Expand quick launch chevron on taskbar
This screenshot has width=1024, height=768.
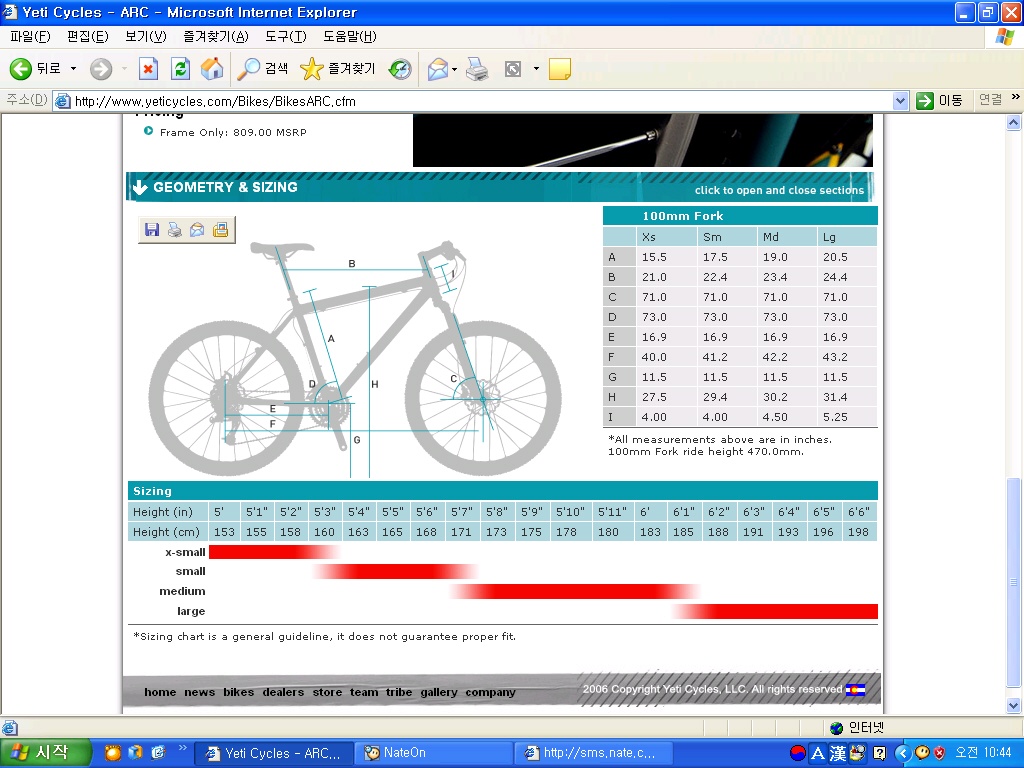182,748
